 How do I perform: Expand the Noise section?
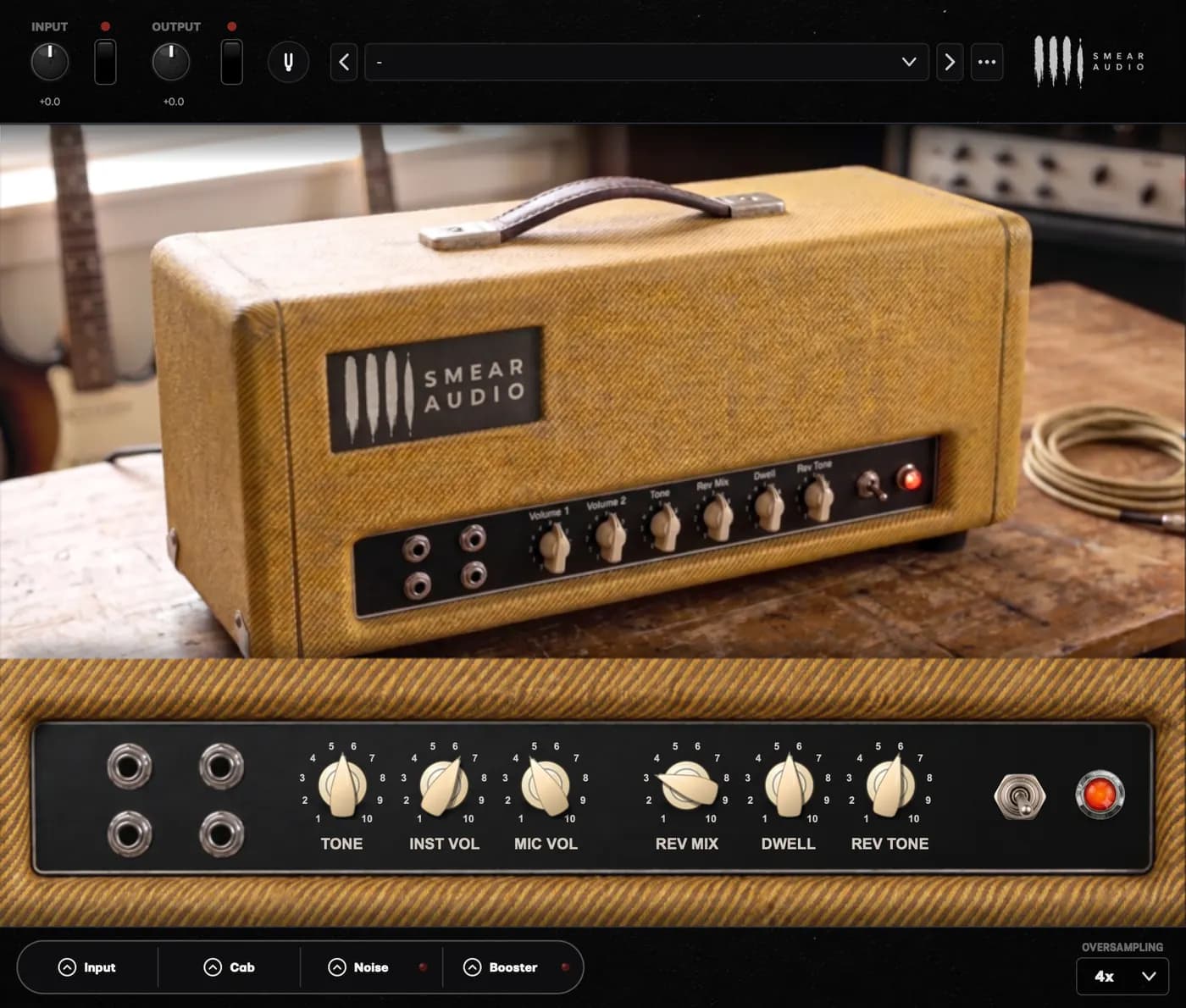pos(357,967)
